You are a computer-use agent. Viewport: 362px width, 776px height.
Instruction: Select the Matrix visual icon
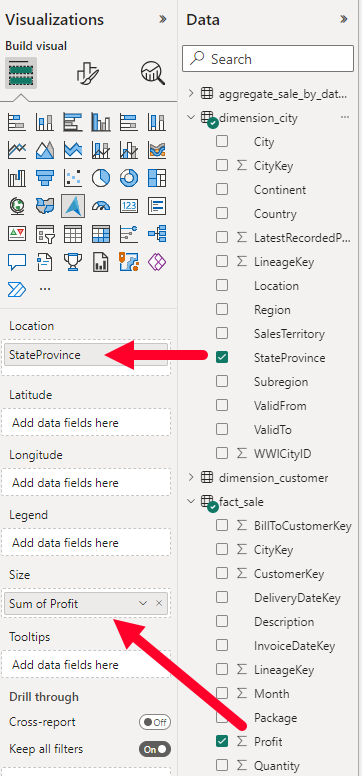tap(101, 234)
